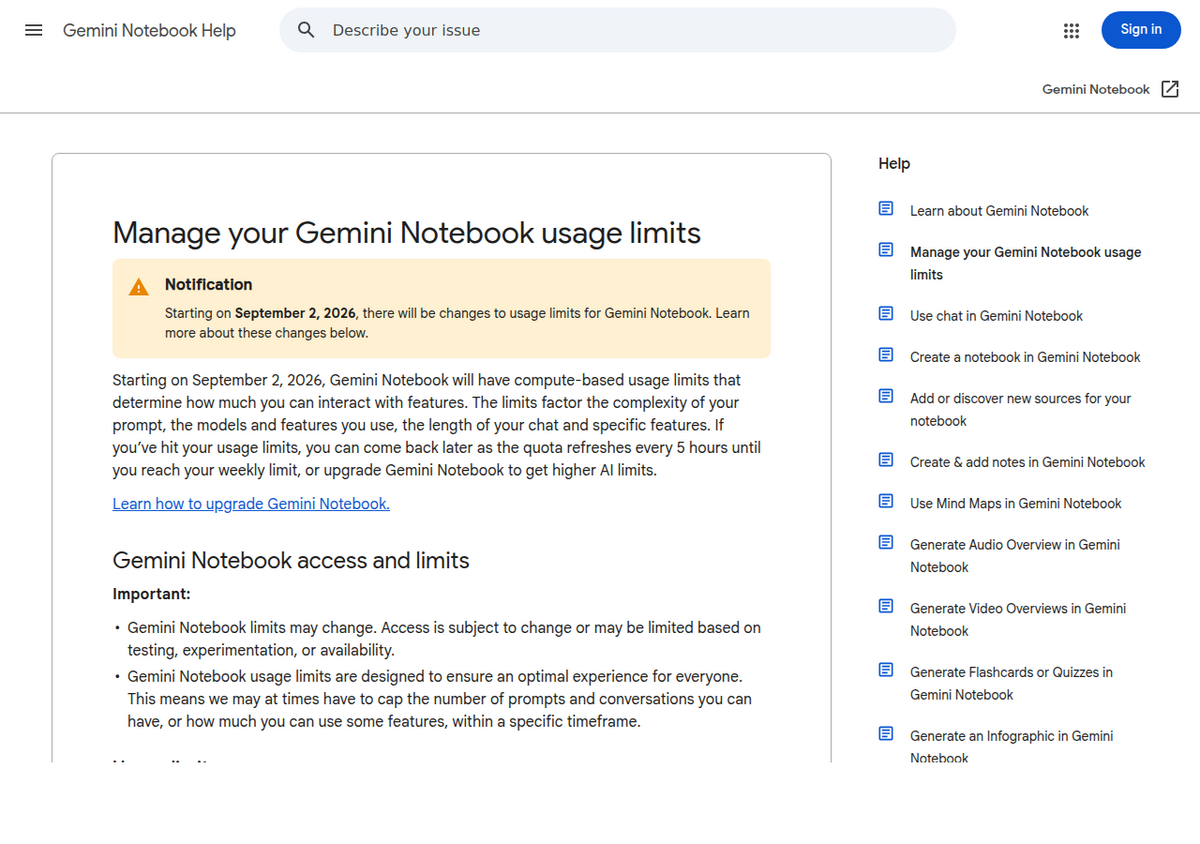Click the page heading Manage your Gemini Notebook usage limits
1200x844 pixels.
pyautogui.click(x=406, y=232)
